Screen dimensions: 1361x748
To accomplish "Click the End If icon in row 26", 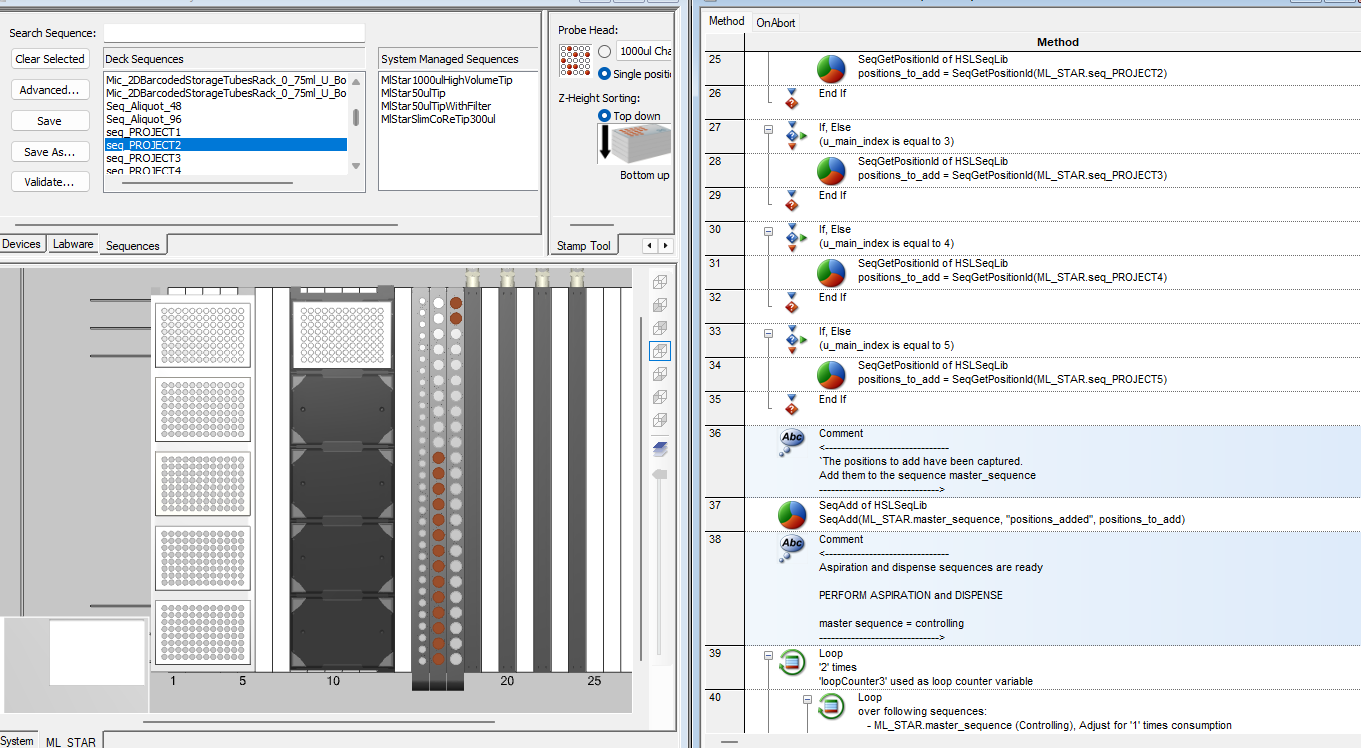I will pos(792,97).
